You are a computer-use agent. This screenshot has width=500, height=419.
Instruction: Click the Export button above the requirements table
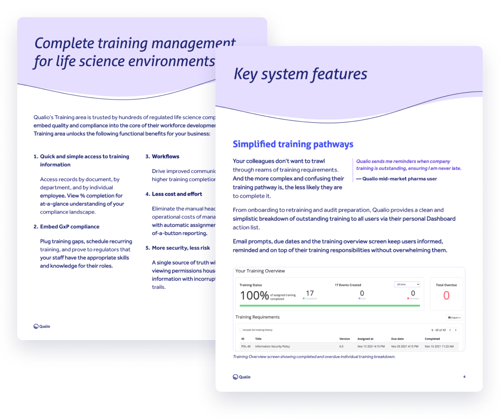coord(454,318)
